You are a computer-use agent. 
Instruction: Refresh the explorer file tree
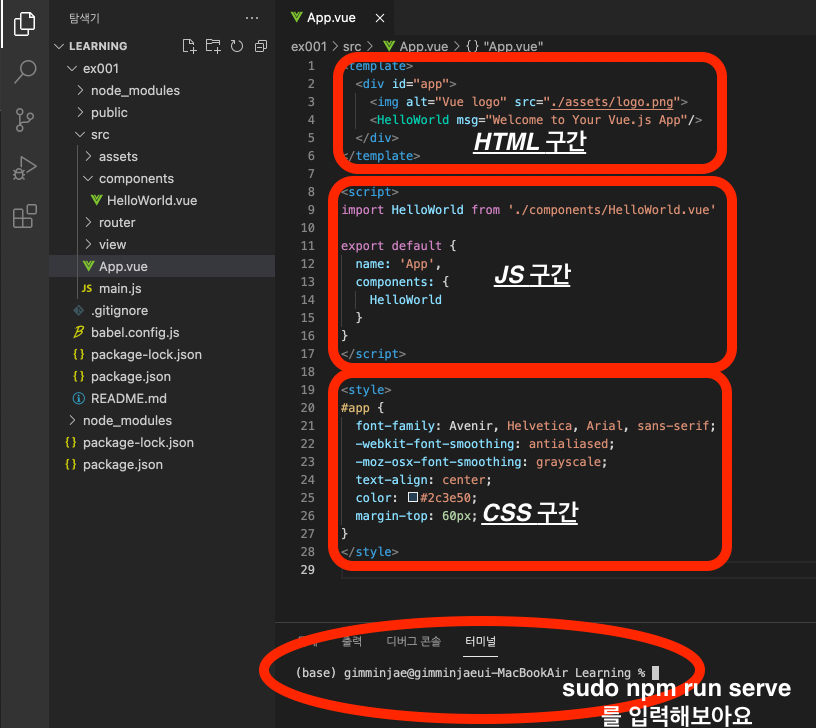click(x=237, y=46)
